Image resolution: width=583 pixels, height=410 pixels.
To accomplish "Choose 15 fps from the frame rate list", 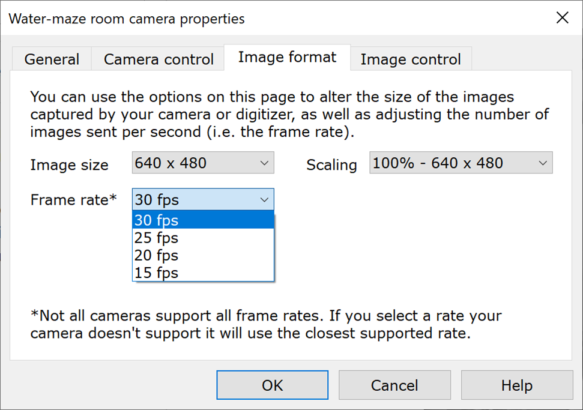I will 203,272.
